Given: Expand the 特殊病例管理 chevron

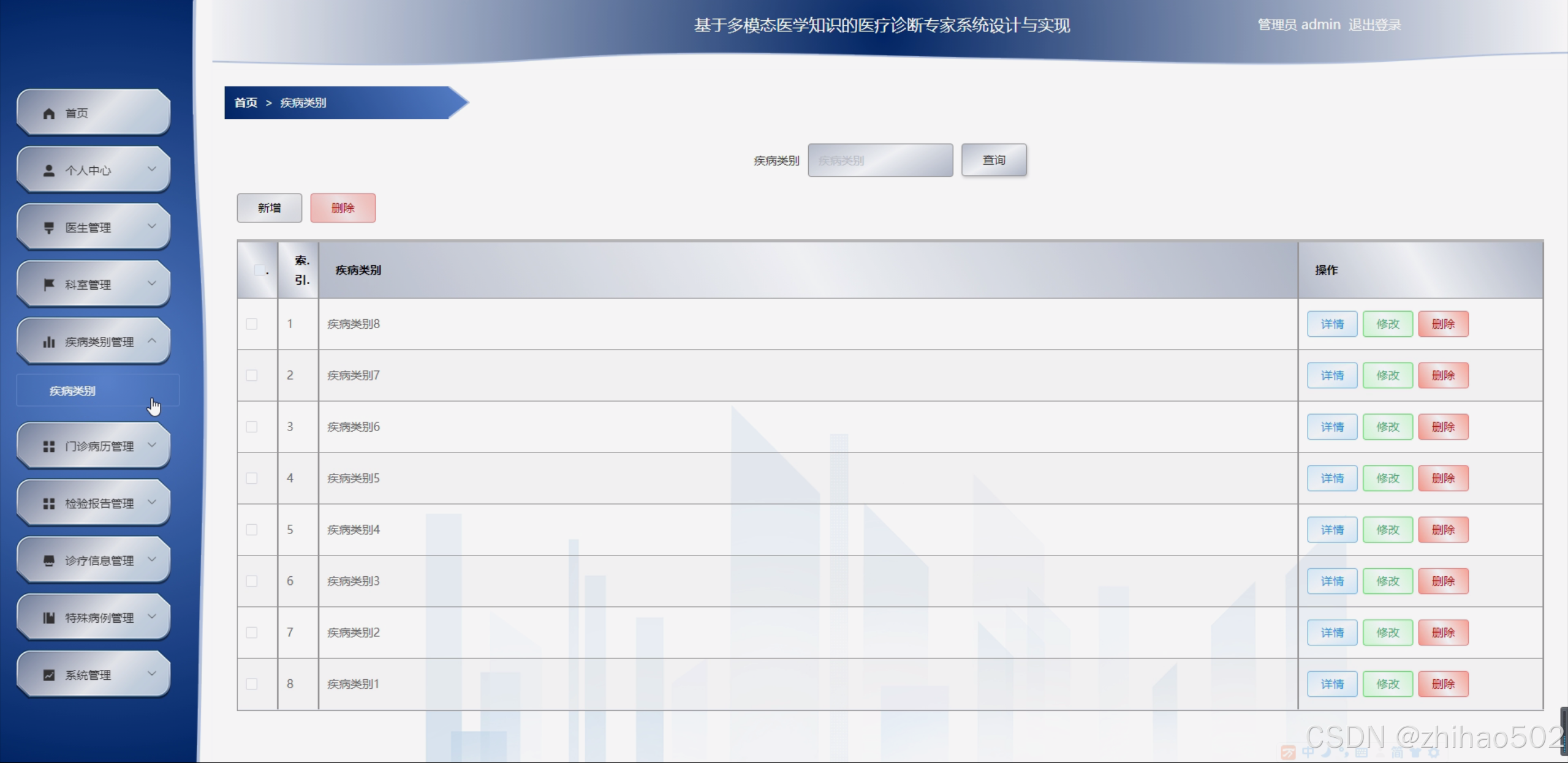Looking at the screenshot, I should coord(152,617).
